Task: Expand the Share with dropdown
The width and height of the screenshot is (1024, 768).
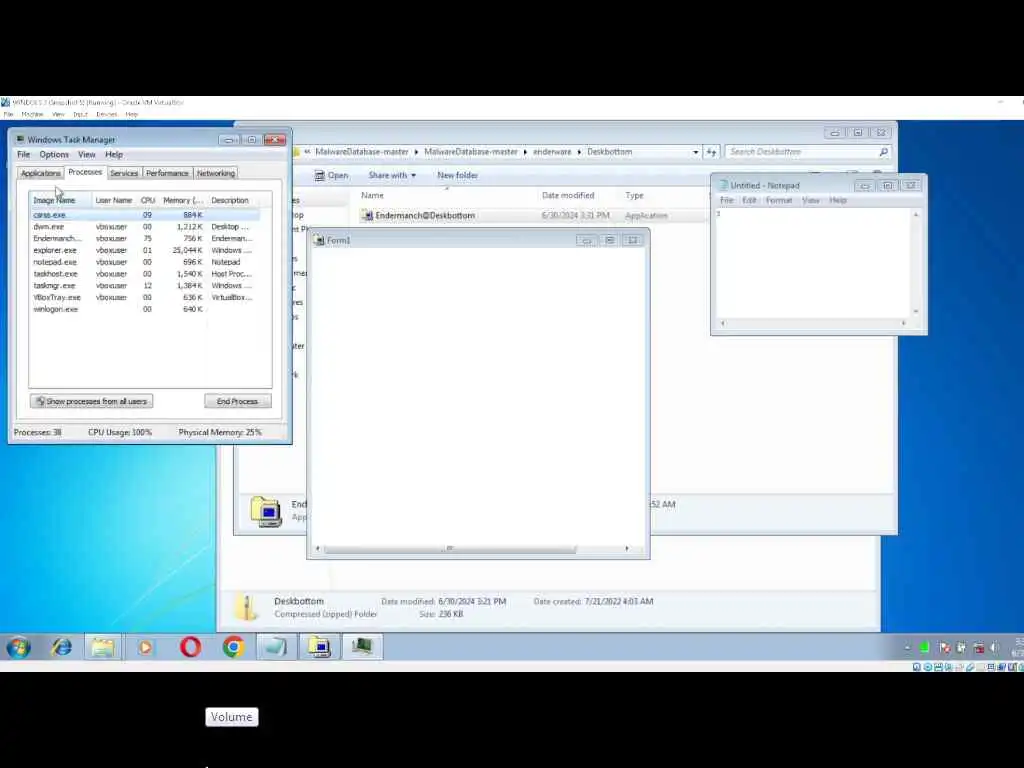Action: 392,175
